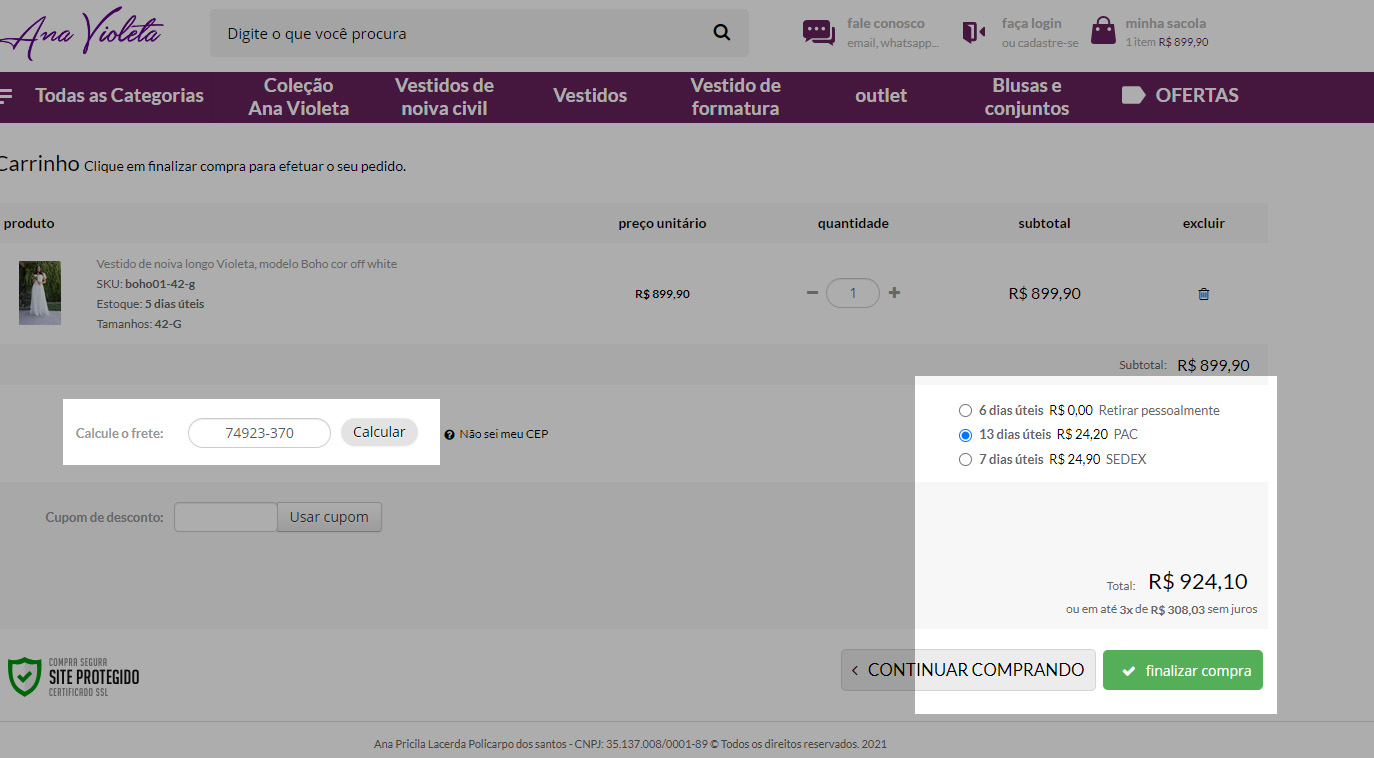Screen dimensions: 1374x758
Task: Click the Ana Violeta logo
Action: [82, 35]
